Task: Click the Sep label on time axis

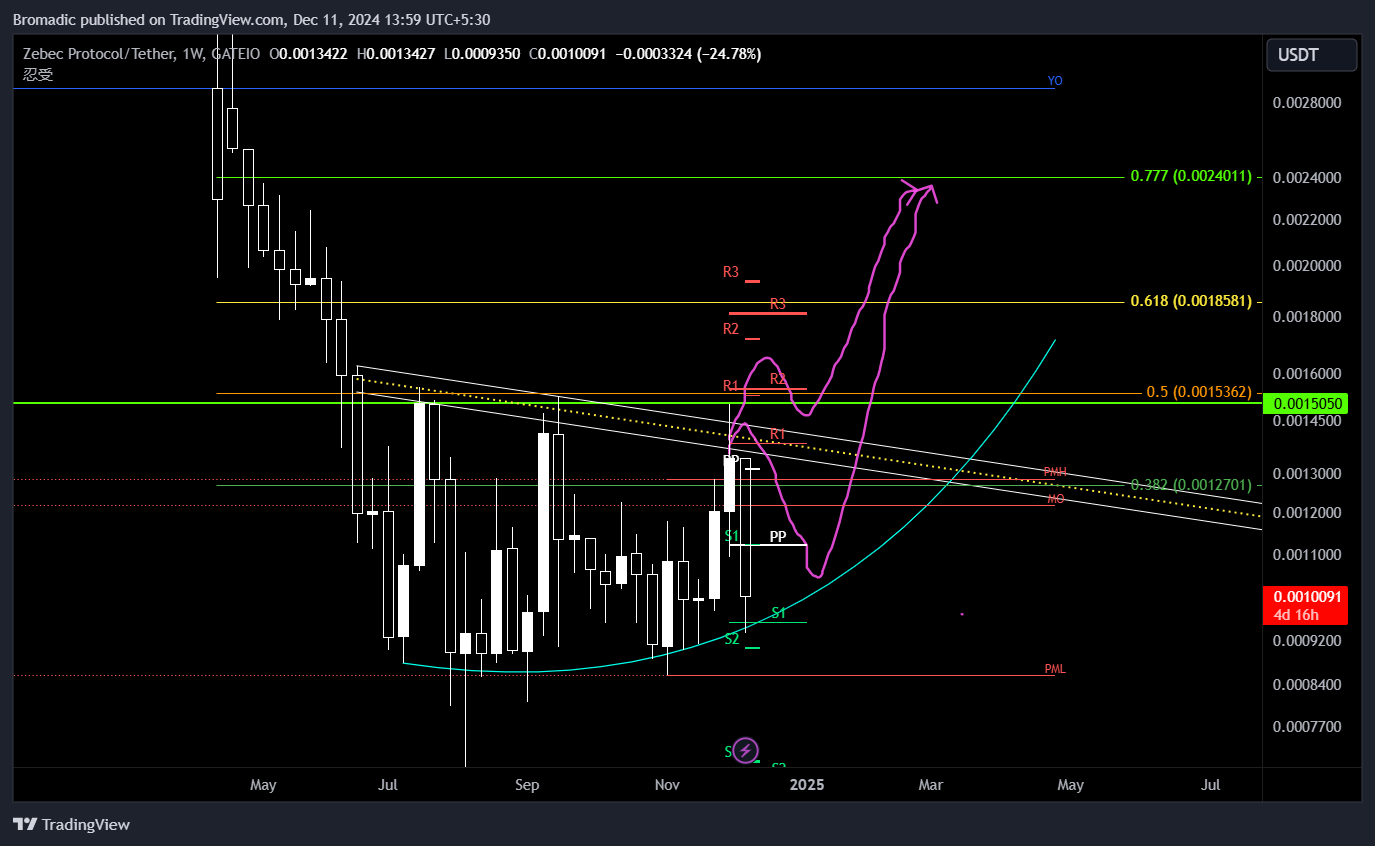Action: [x=527, y=785]
